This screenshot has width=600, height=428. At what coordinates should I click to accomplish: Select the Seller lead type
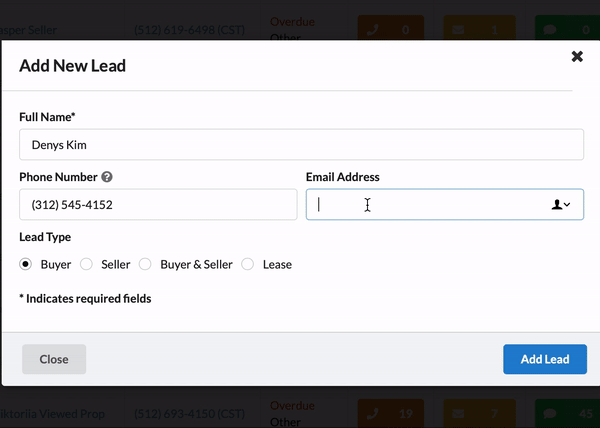(86, 265)
